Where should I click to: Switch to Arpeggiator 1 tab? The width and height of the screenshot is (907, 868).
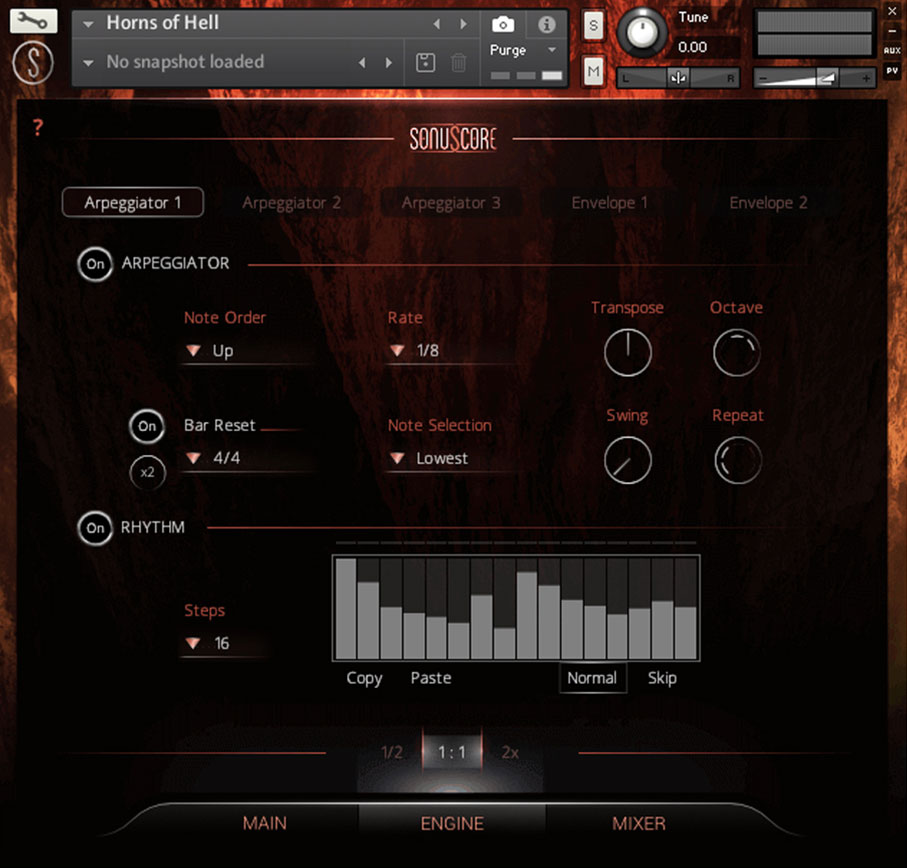click(133, 202)
